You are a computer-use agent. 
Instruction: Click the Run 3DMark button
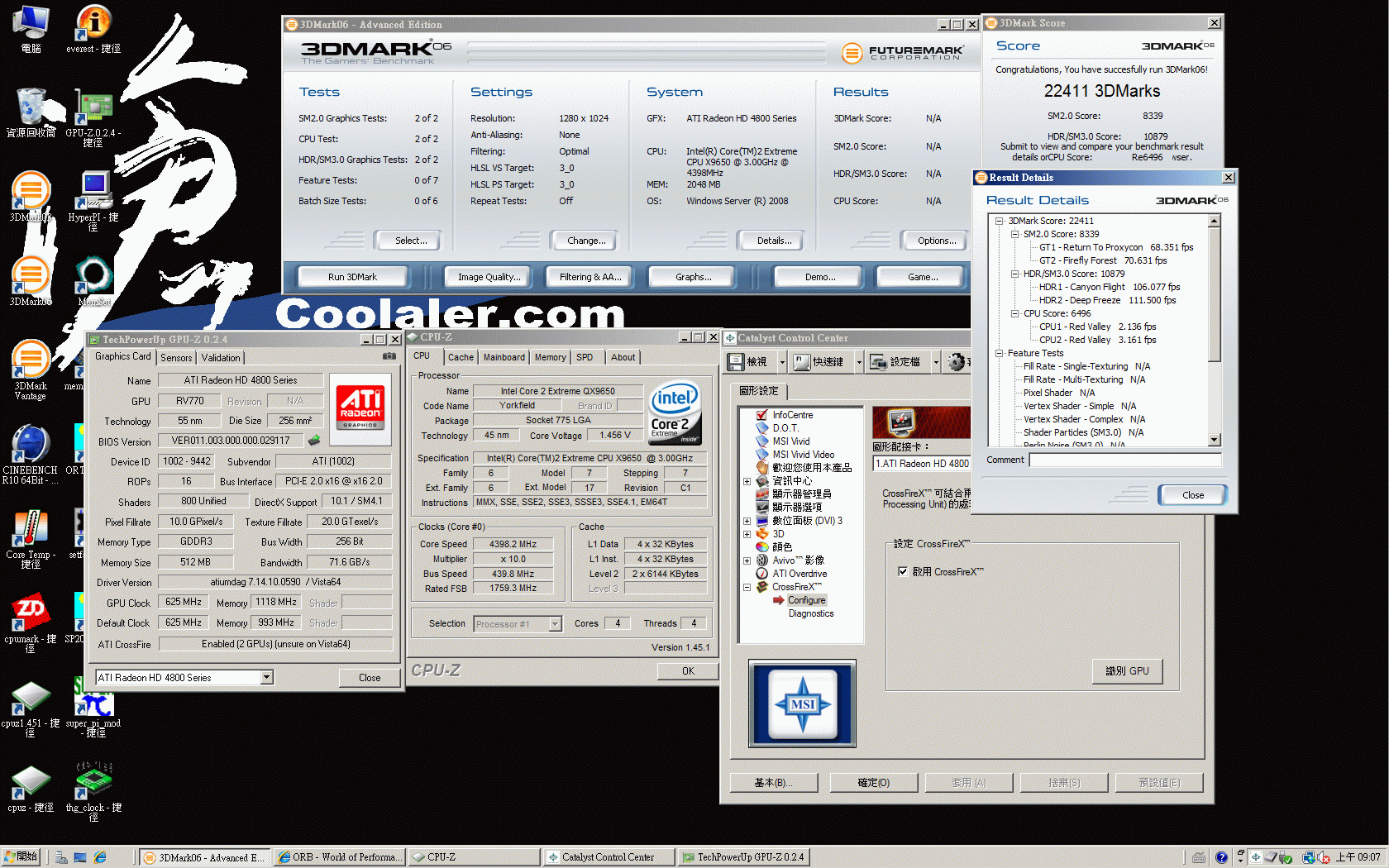(x=352, y=277)
